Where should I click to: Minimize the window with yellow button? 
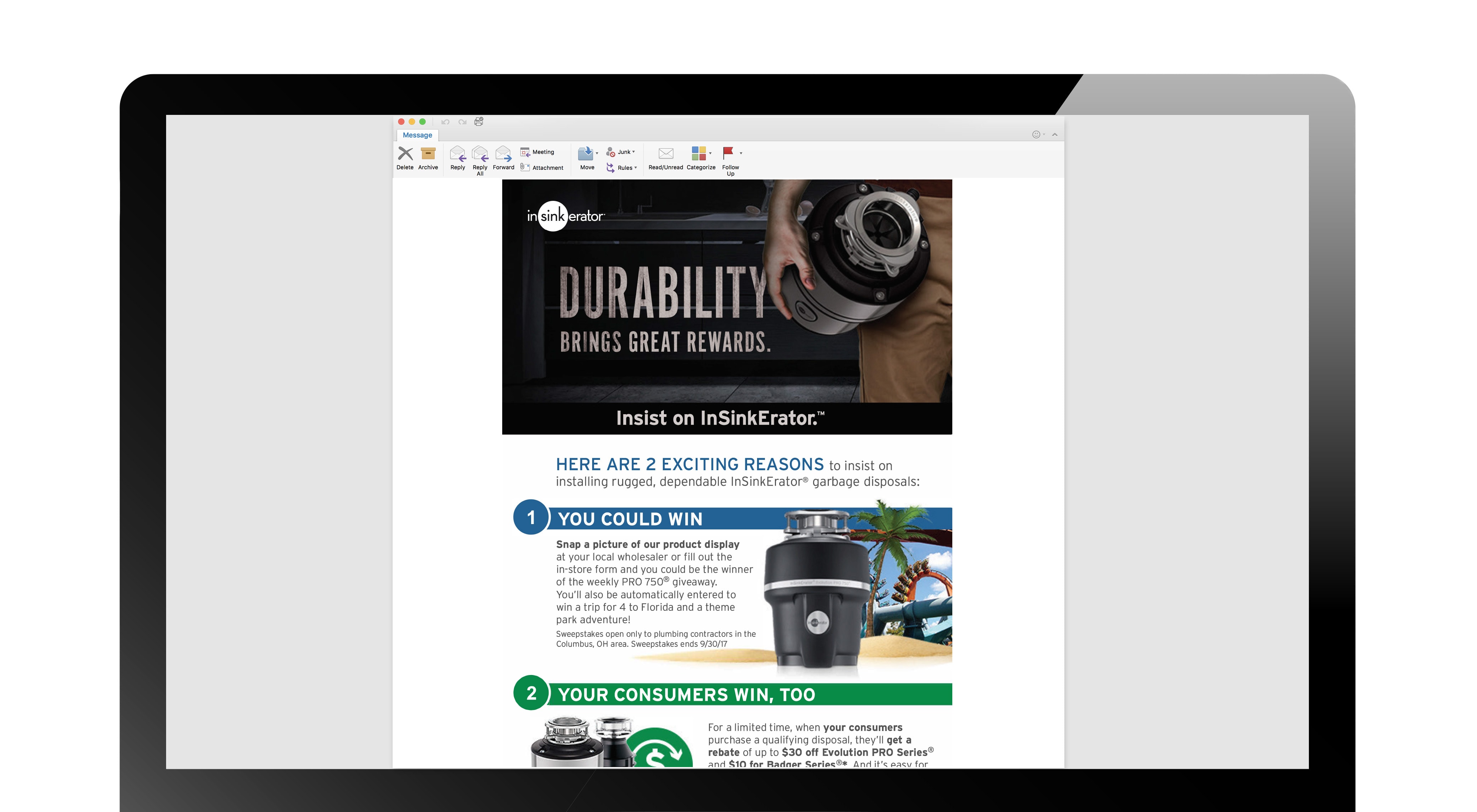pos(412,122)
